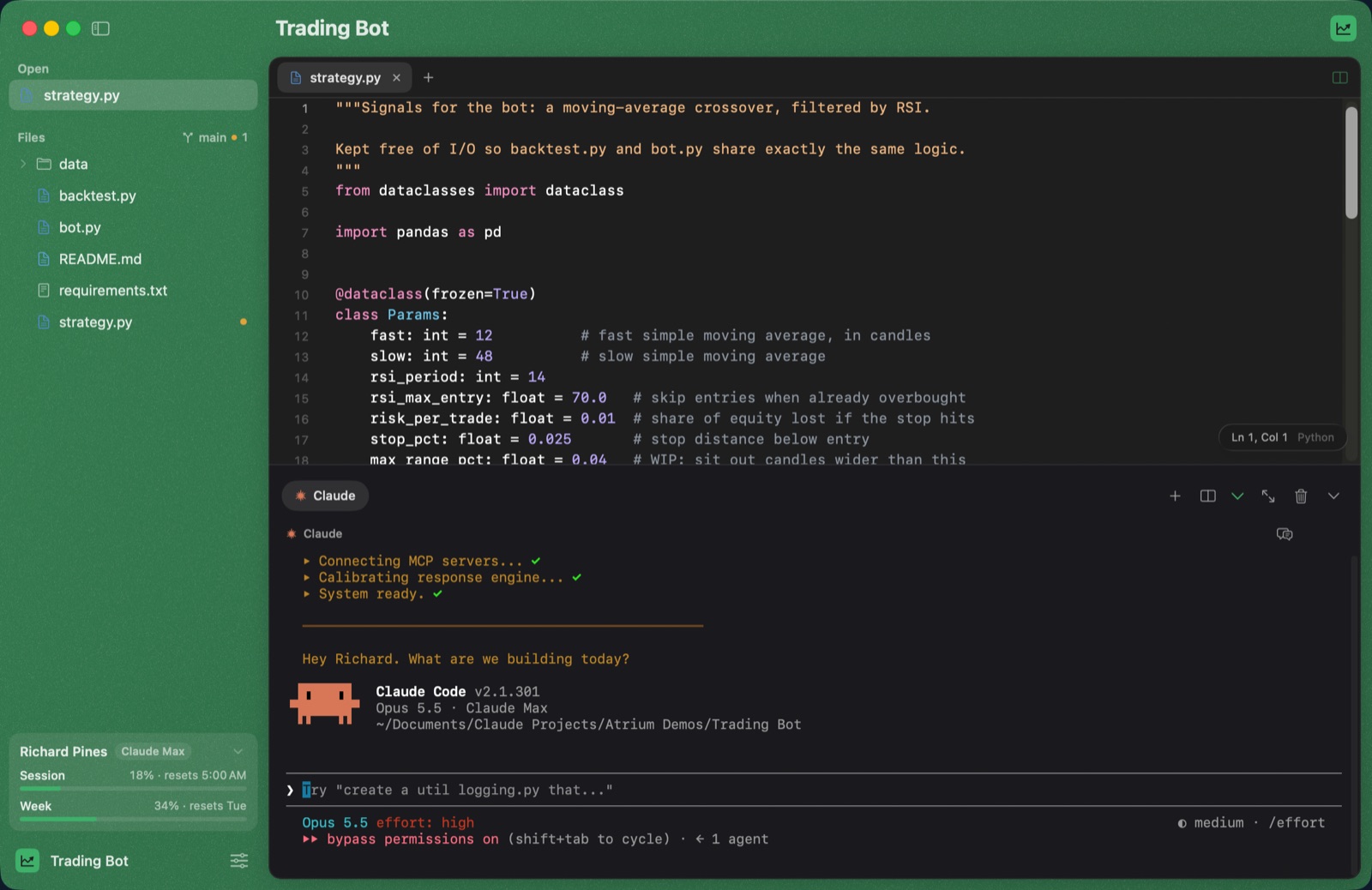Open README.md file
The height and width of the screenshot is (890, 1372).
[99, 259]
